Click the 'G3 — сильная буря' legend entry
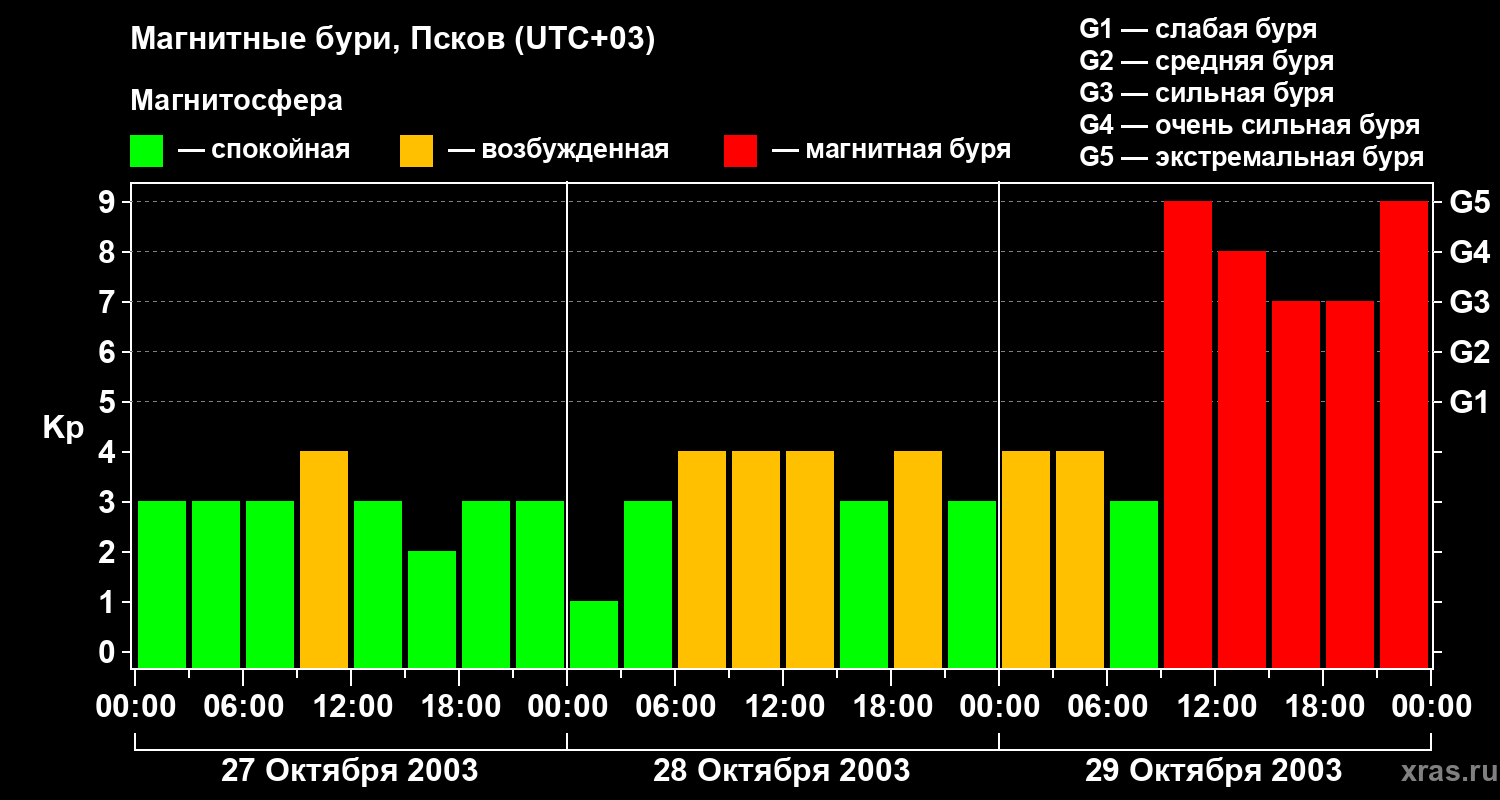Image resolution: width=1500 pixels, height=800 pixels. click(1206, 93)
